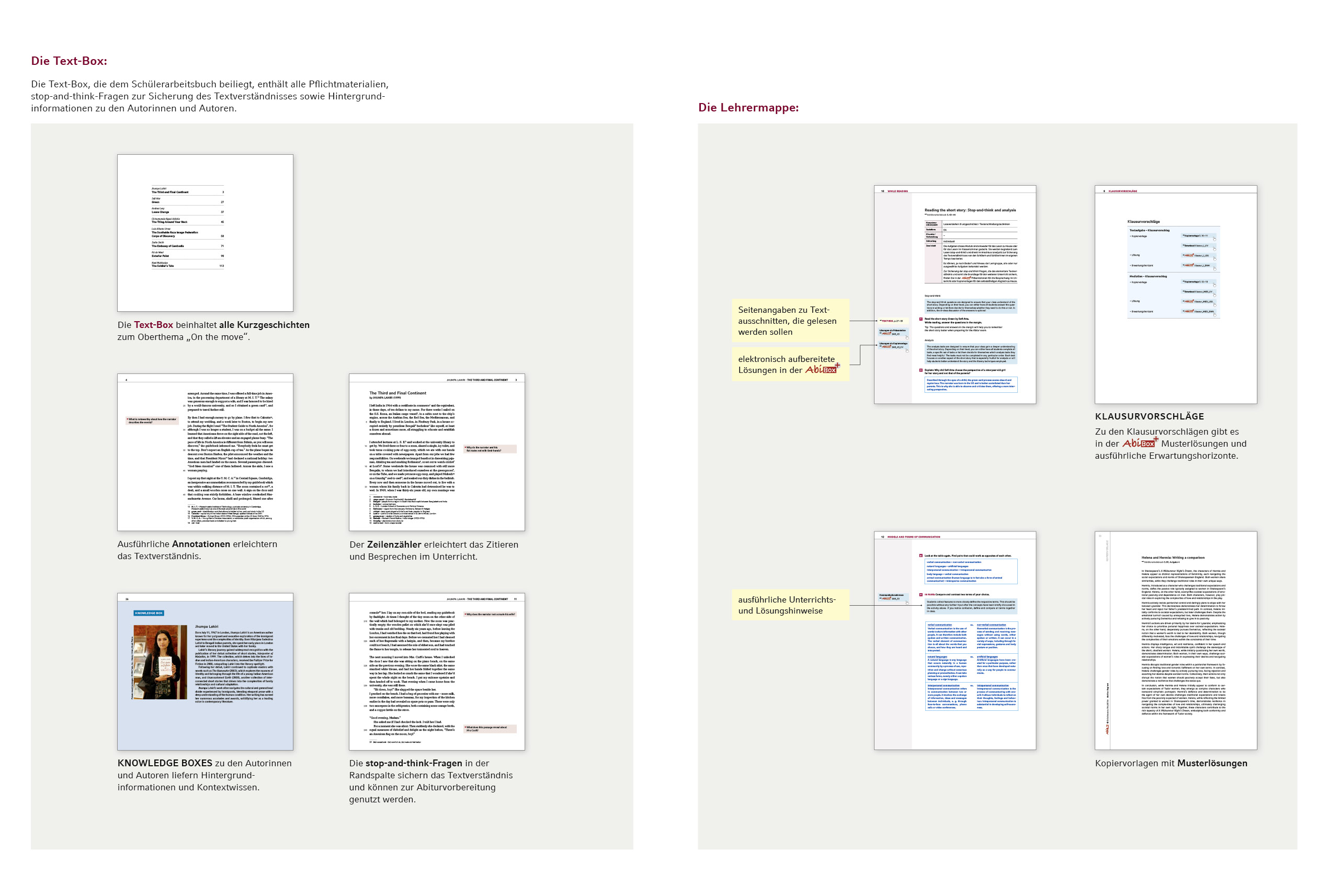Click the 'Seitenangaben zu Textausschnitten' yellow callout
The height and width of the screenshot is (896, 1328).
790,321
